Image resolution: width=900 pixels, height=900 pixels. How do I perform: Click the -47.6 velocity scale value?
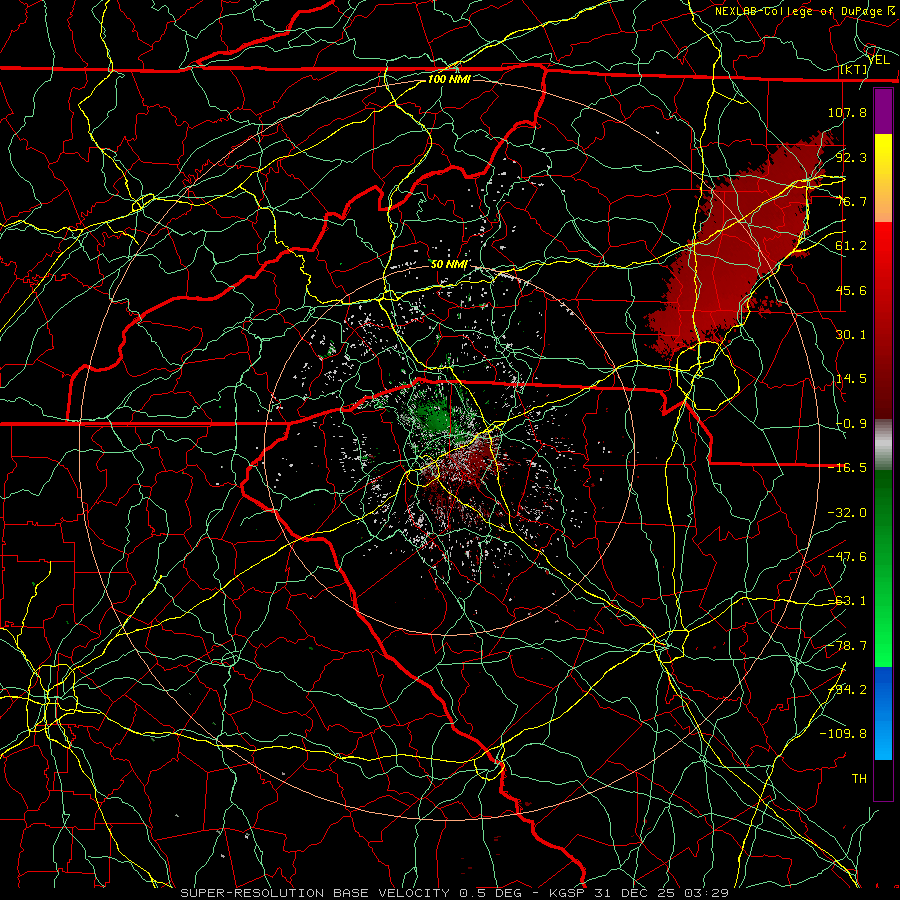click(847, 556)
